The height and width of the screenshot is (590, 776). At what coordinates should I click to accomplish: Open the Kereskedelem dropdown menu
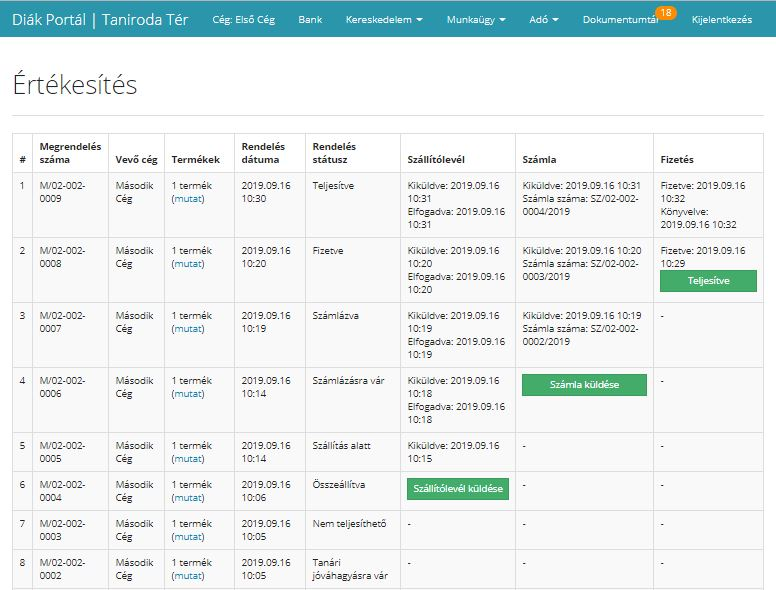coord(384,20)
